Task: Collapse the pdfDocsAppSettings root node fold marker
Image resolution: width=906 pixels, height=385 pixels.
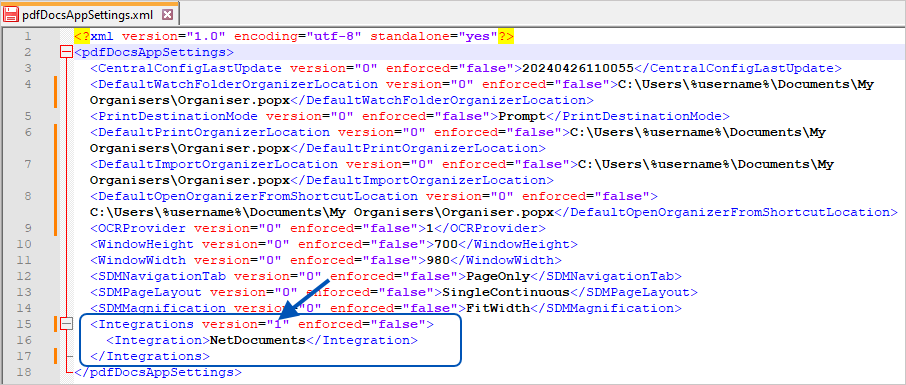Action: pos(66,53)
